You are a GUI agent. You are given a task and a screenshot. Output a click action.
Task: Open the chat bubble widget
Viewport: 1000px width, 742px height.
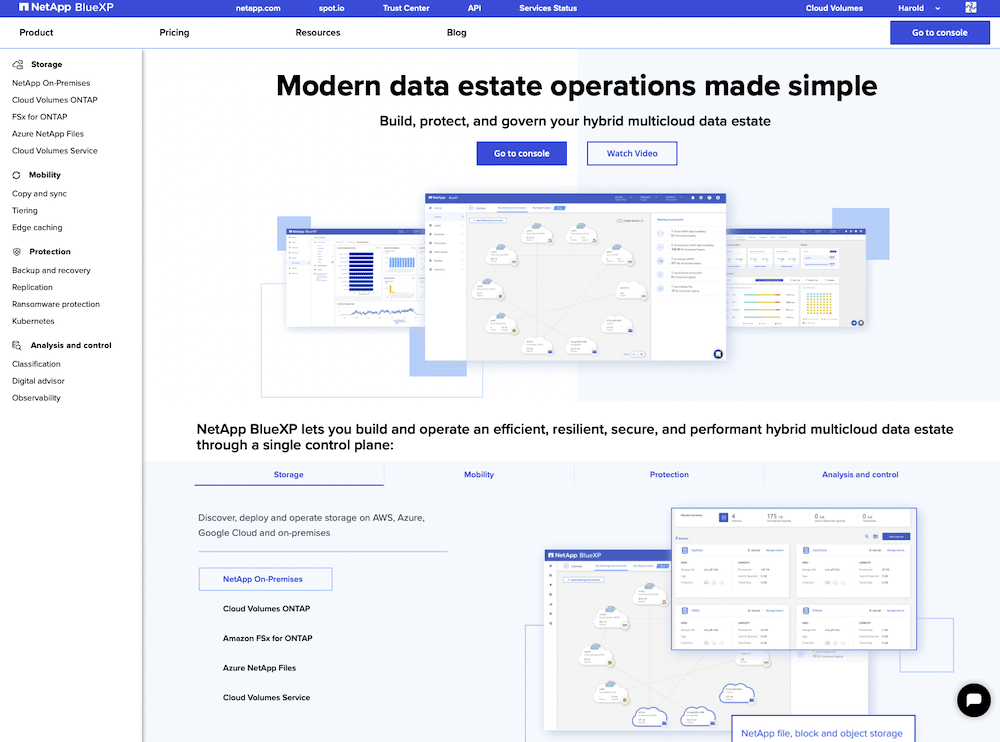point(973,700)
